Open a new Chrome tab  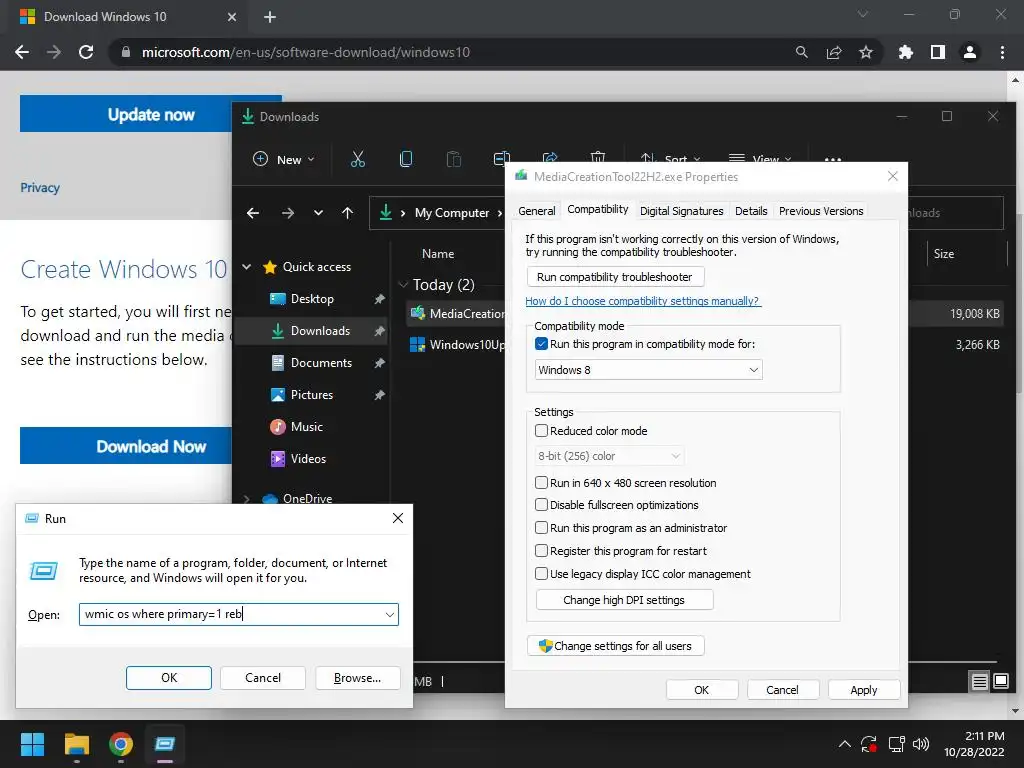[270, 17]
